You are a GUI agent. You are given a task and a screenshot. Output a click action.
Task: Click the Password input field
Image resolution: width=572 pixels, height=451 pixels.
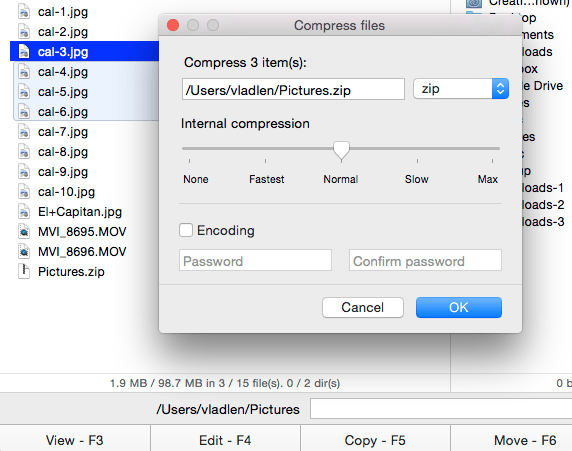255,261
